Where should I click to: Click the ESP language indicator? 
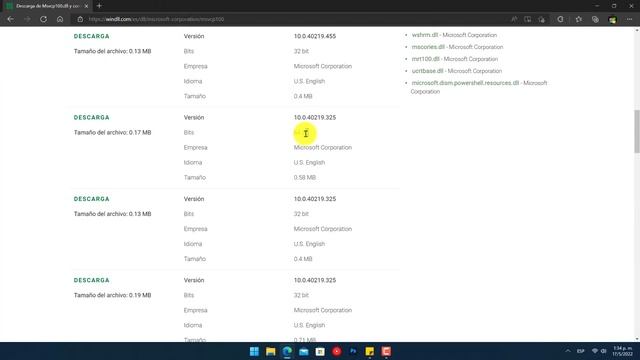click(580, 351)
